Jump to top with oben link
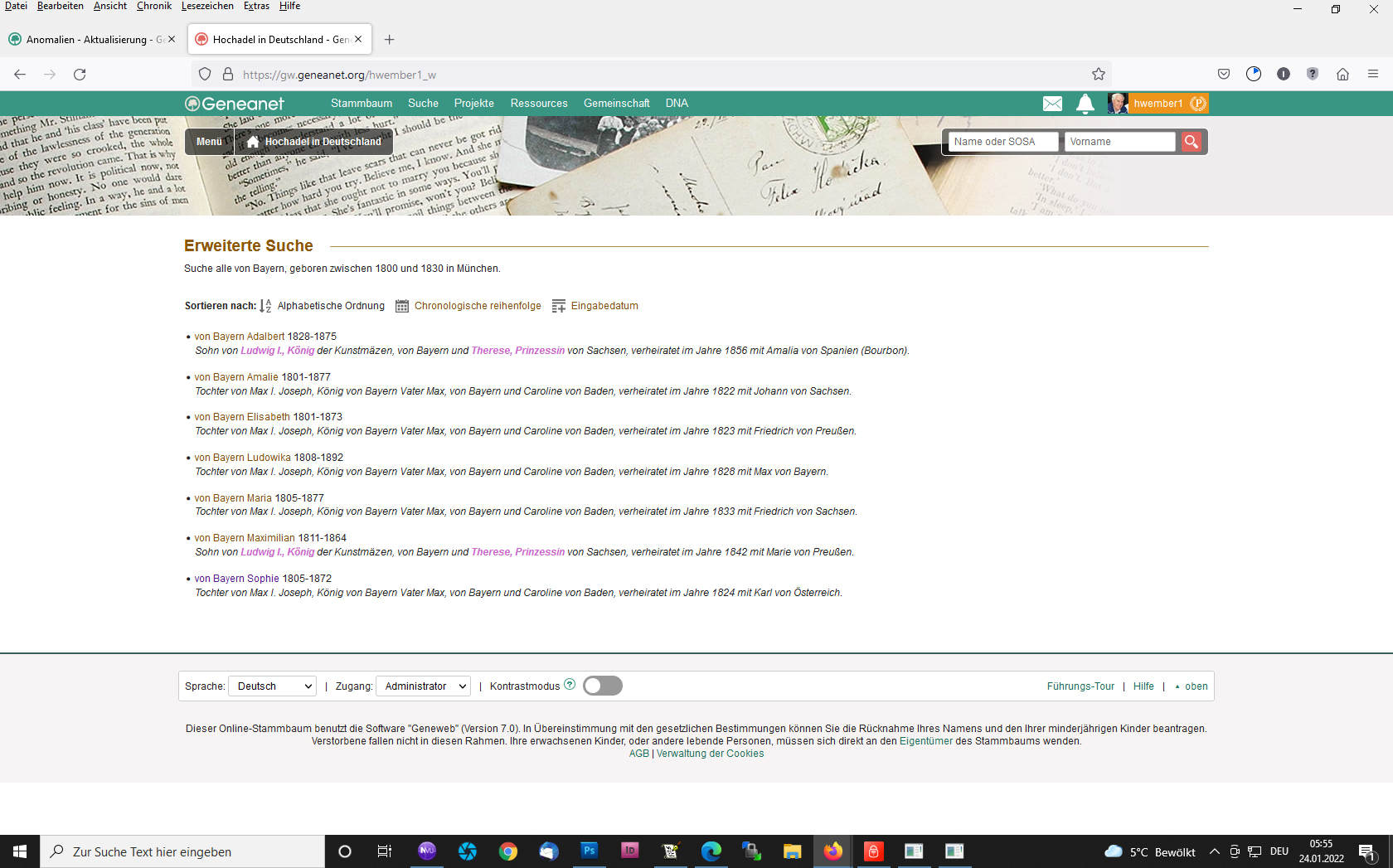 click(1192, 686)
